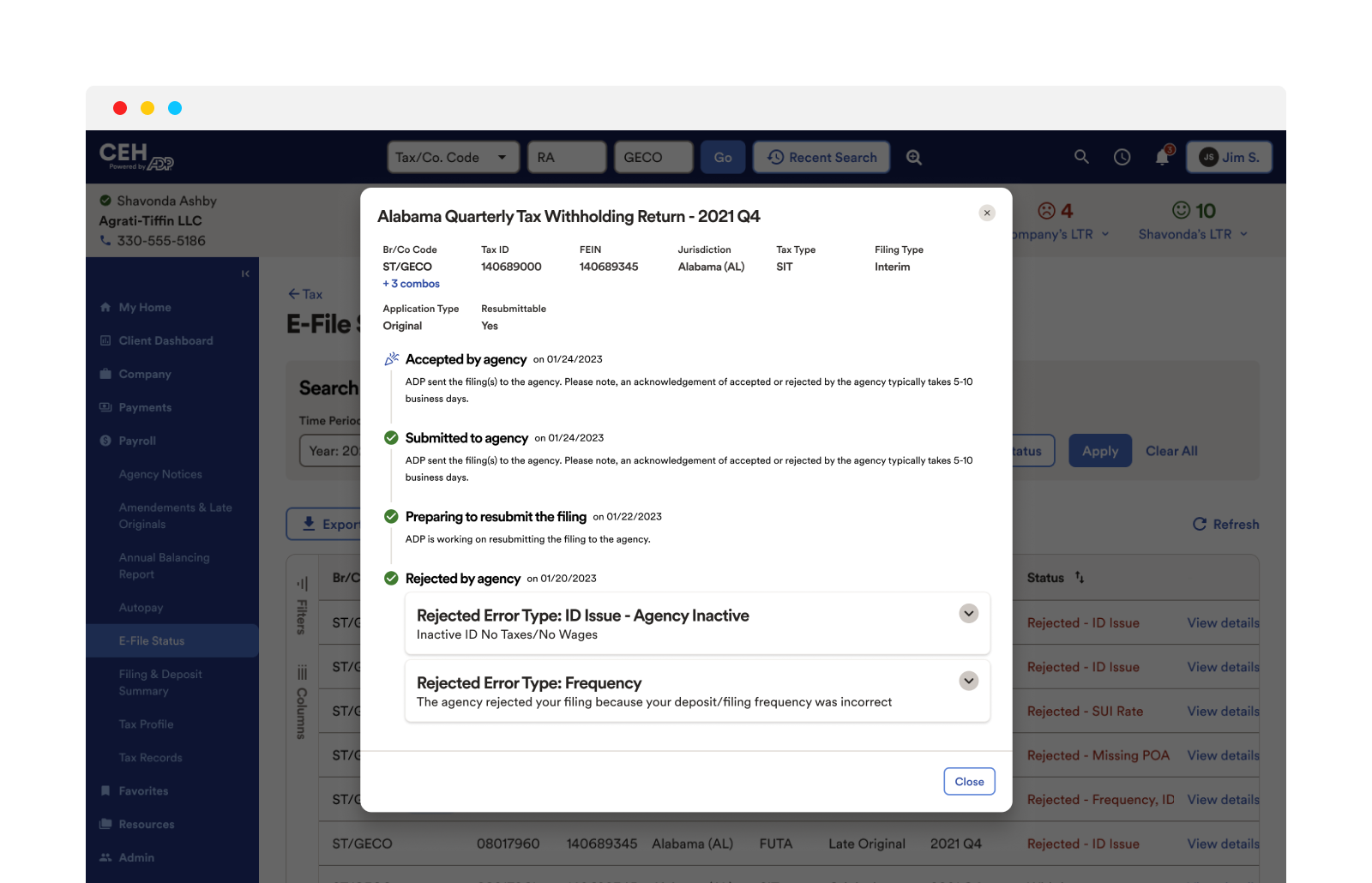Screen dimensions: 1372x883
Task: Open the +3 combos link
Action: coord(411,283)
